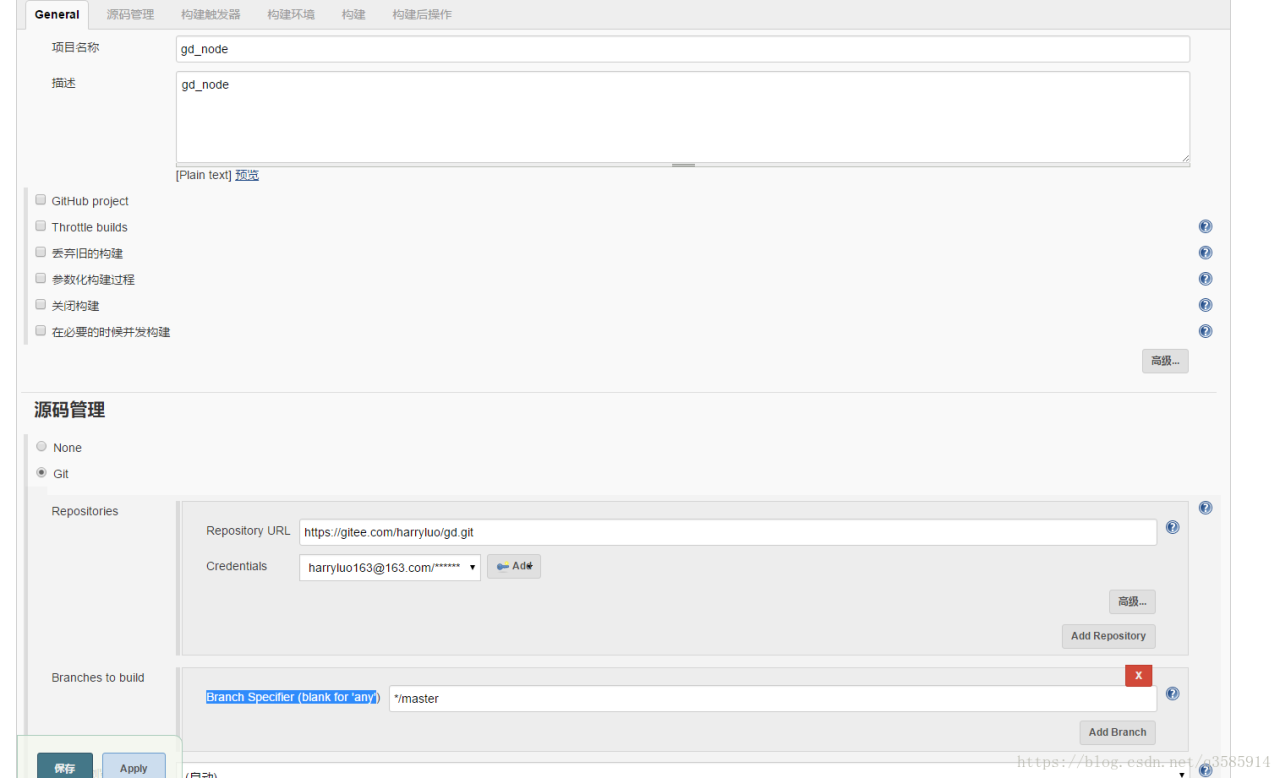Click into the 描述 description textarea
1280x778 pixels.
(683, 117)
